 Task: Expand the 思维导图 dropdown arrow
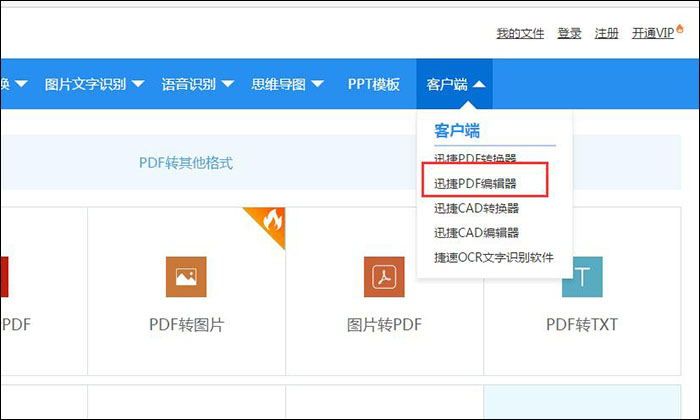pyautogui.click(x=317, y=83)
